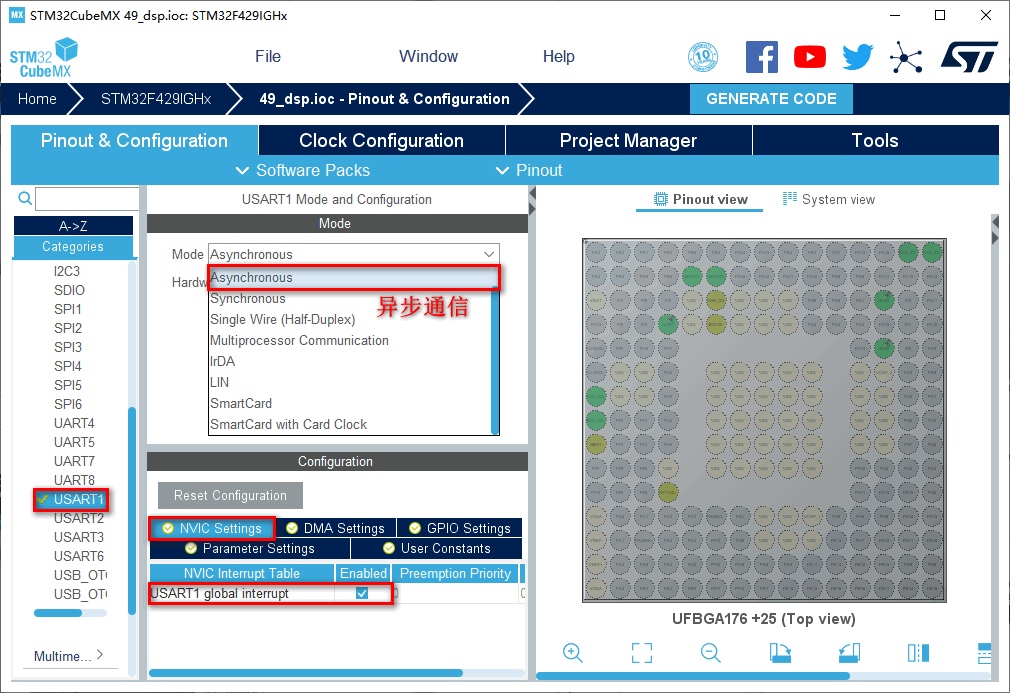Rotate the chip view clockwise
Viewport: 1010px width, 693px height.
[x=780, y=653]
